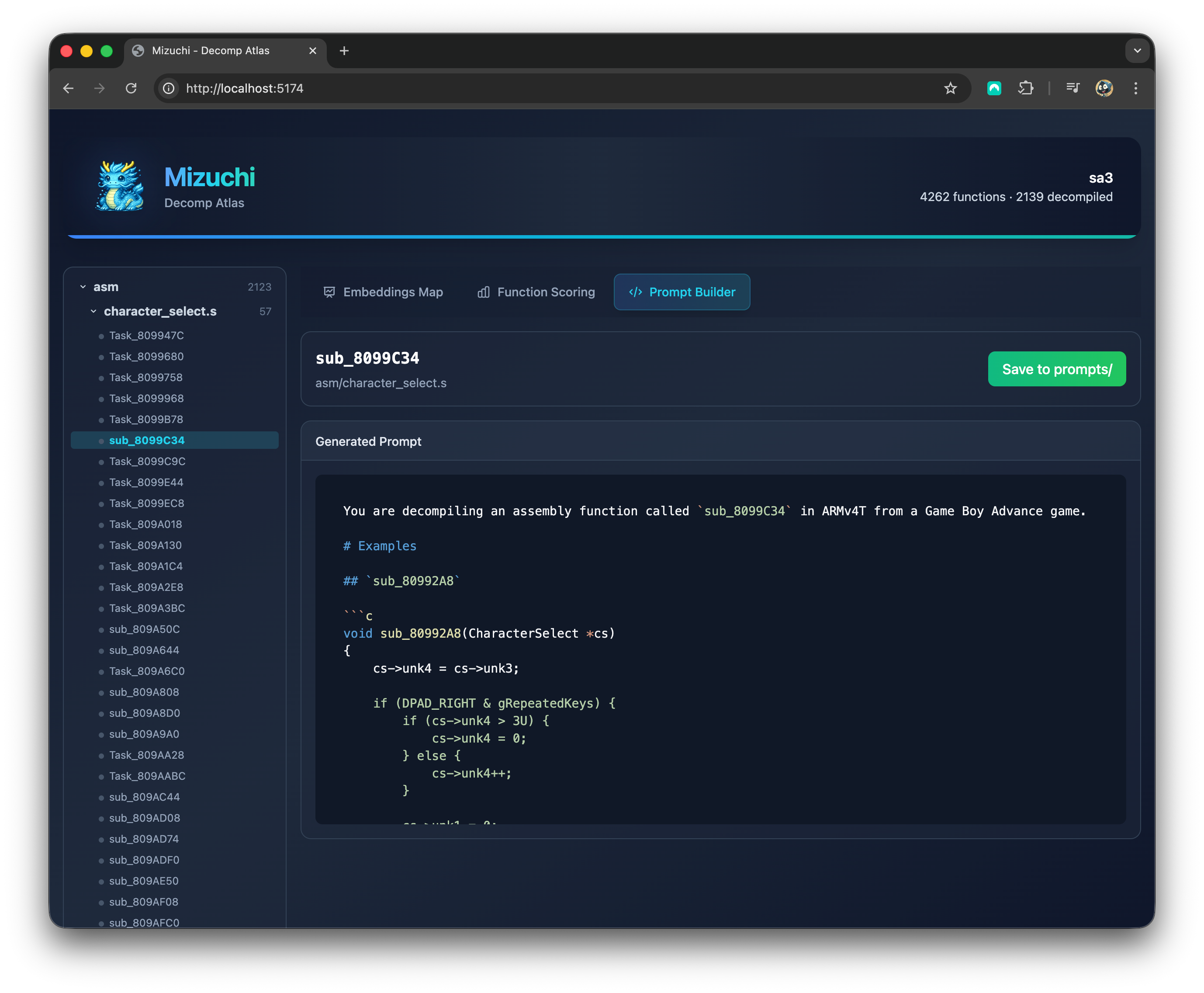
Task: Click the teal extension icon in toolbar
Action: tap(994, 88)
